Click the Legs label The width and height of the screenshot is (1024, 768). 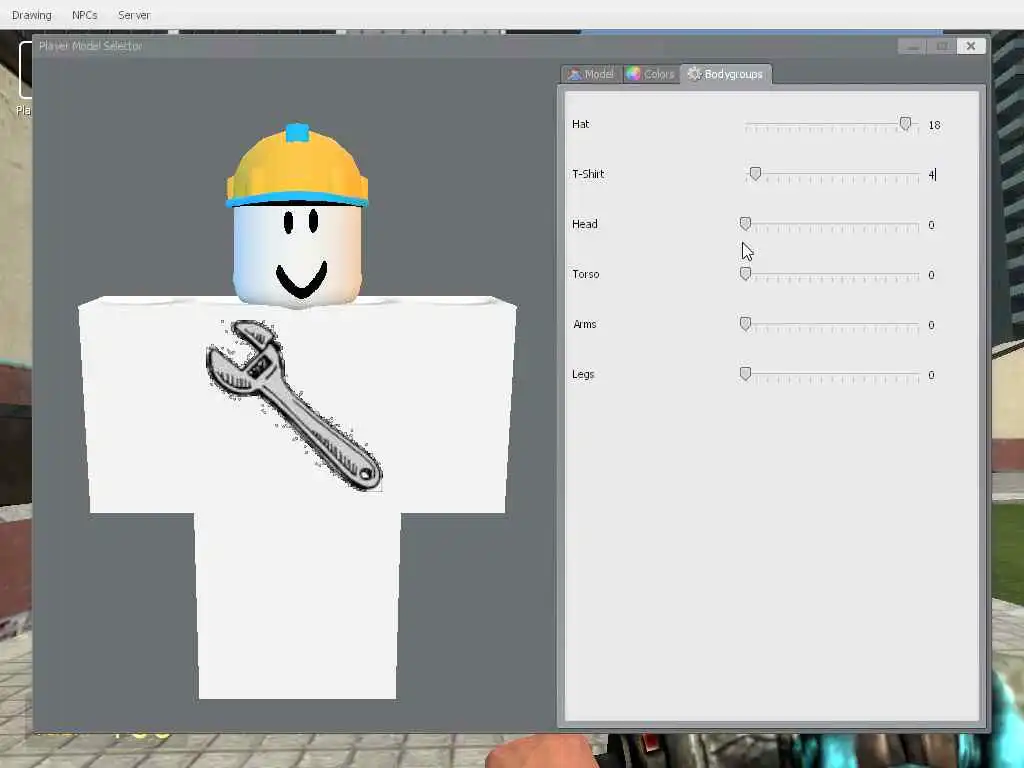coord(583,374)
